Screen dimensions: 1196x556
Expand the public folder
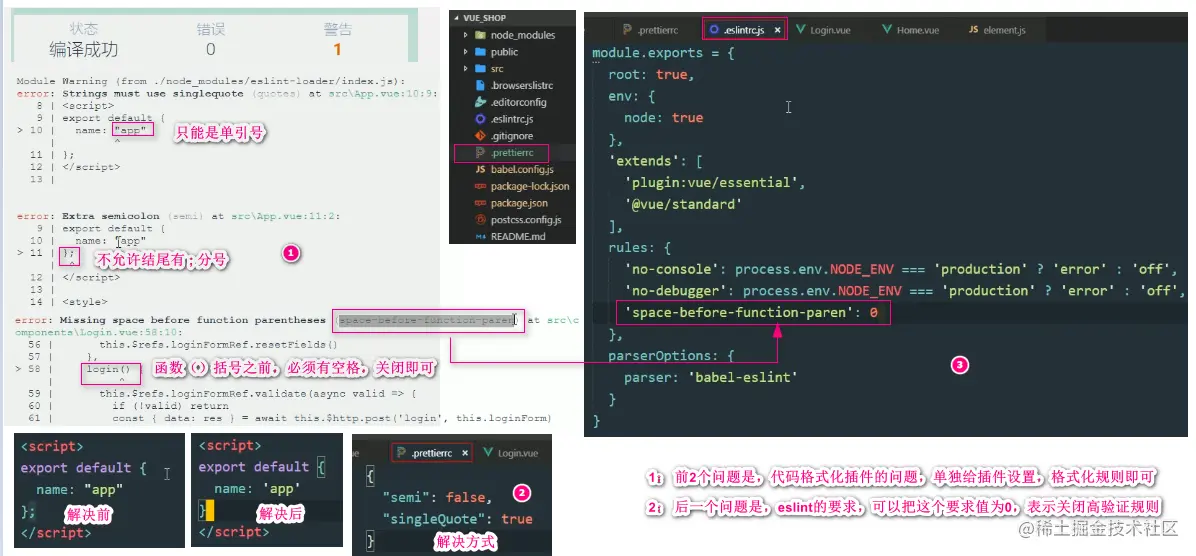pyautogui.click(x=465, y=52)
